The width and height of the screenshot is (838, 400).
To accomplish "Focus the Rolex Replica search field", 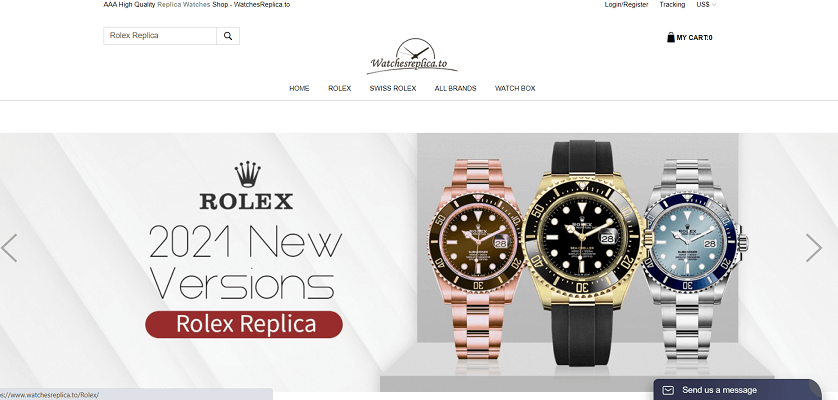I will [x=160, y=36].
